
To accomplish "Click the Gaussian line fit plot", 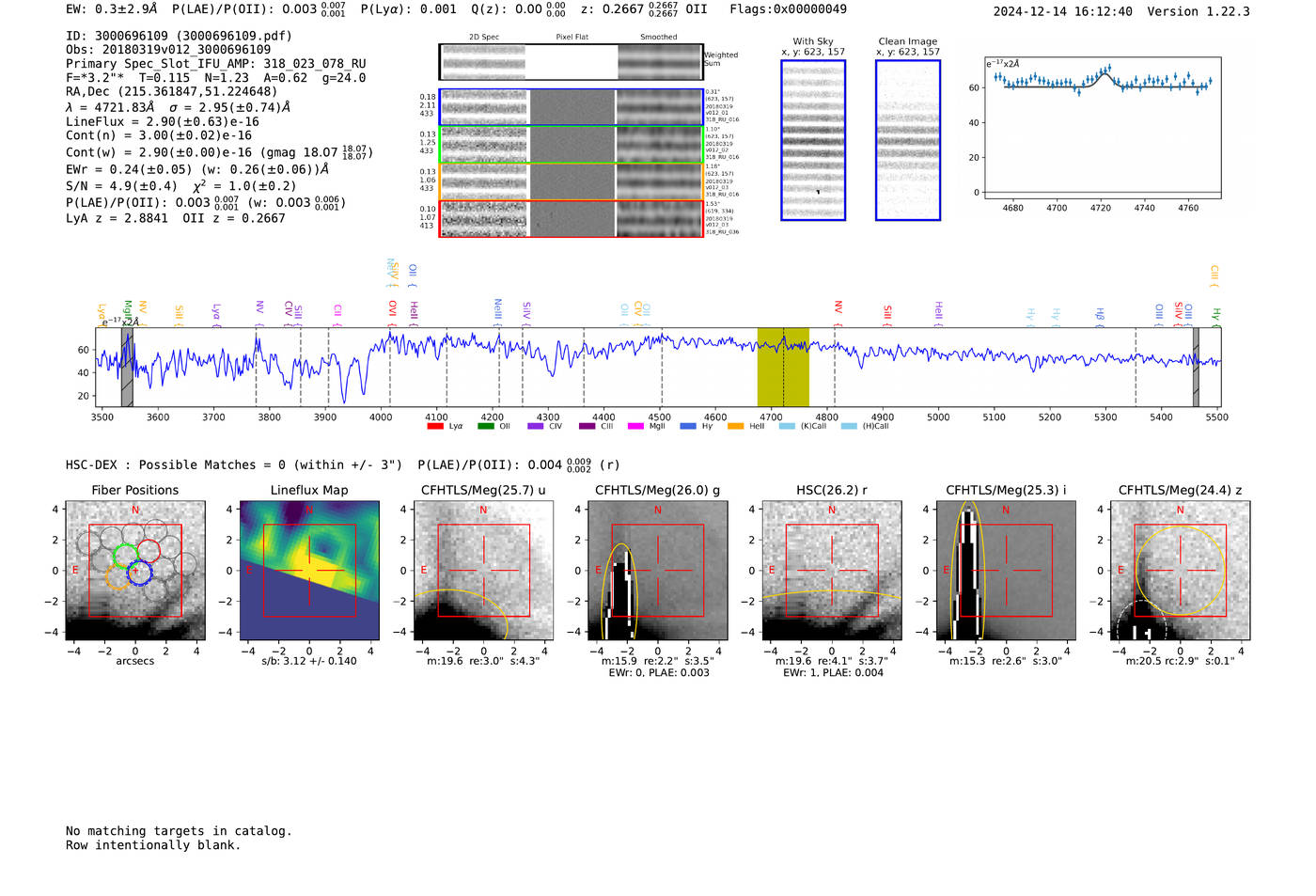I will (x=1102, y=128).
